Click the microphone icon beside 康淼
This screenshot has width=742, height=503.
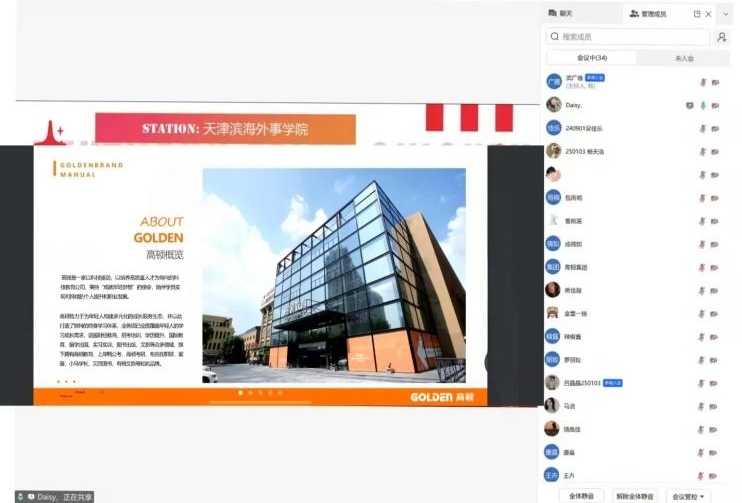click(703, 452)
